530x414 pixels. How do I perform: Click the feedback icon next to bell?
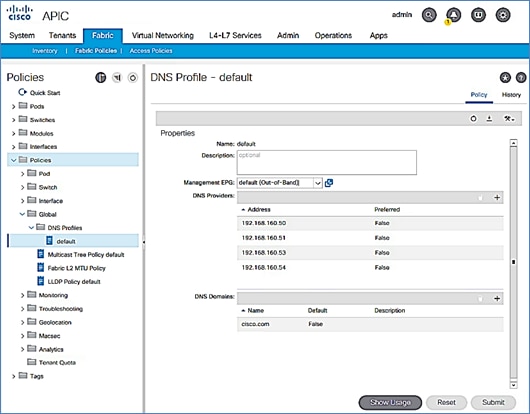tap(478, 15)
